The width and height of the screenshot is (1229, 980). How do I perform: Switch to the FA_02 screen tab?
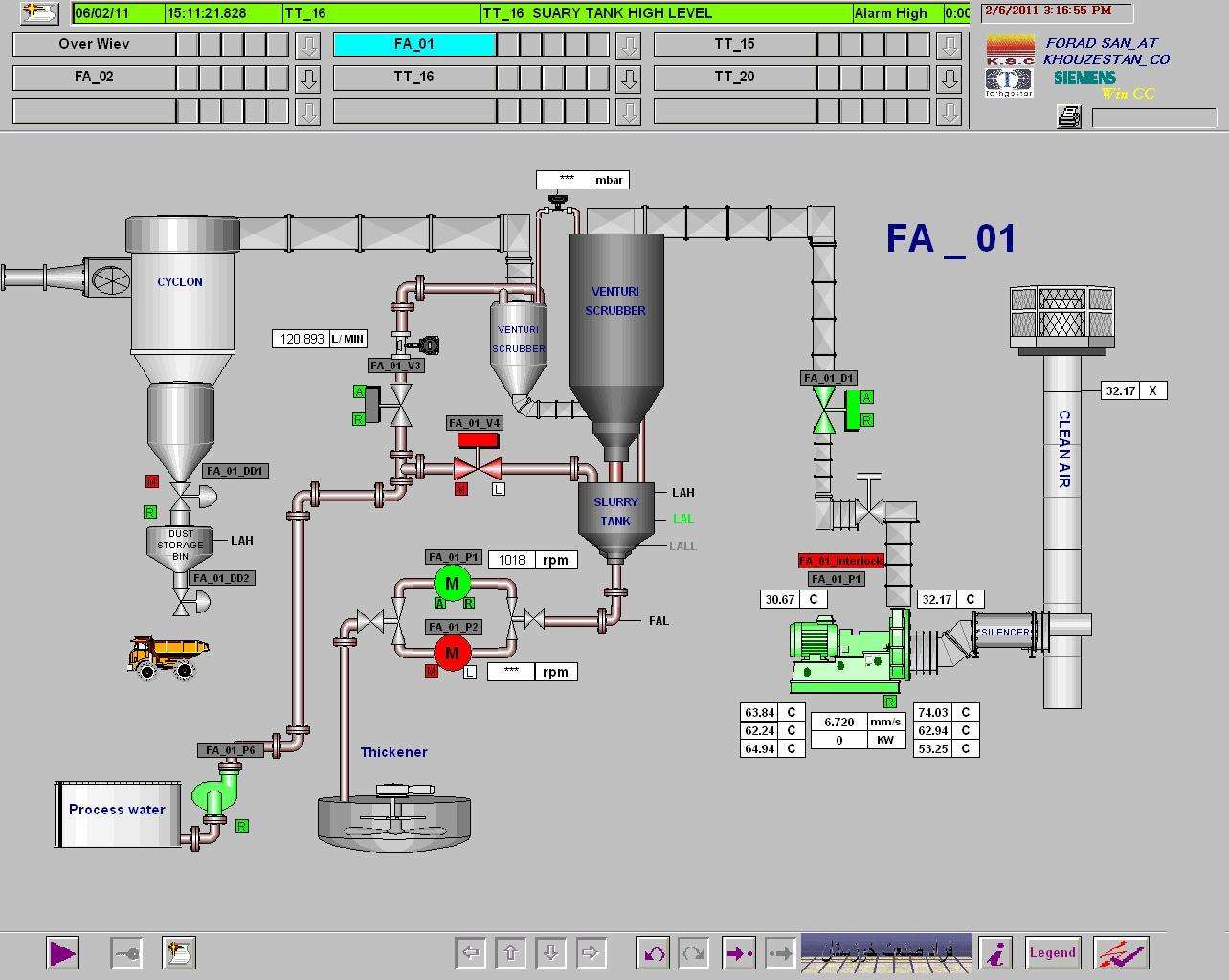pyautogui.click(x=94, y=78)
